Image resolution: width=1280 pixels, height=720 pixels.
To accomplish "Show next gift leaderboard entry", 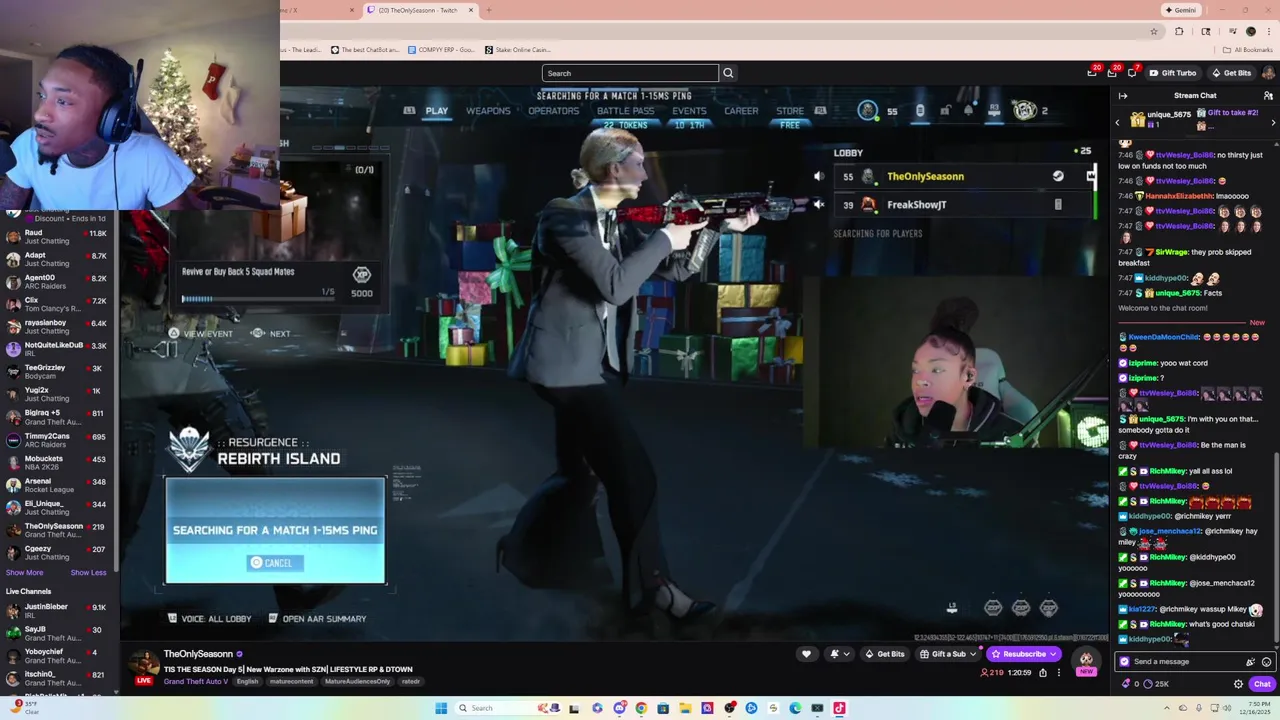I will [1273, 122].
